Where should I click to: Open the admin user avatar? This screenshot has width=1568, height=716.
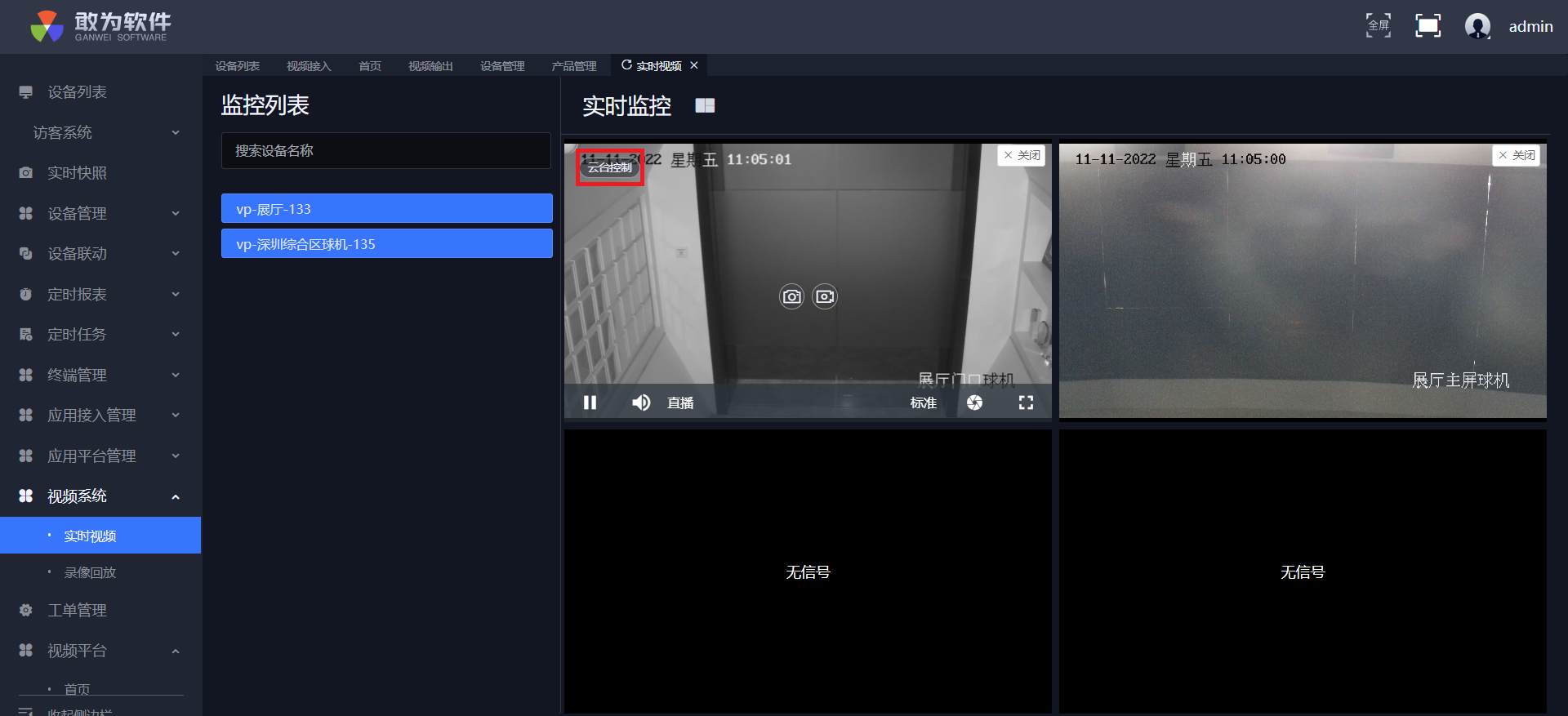coord(1477,26)
